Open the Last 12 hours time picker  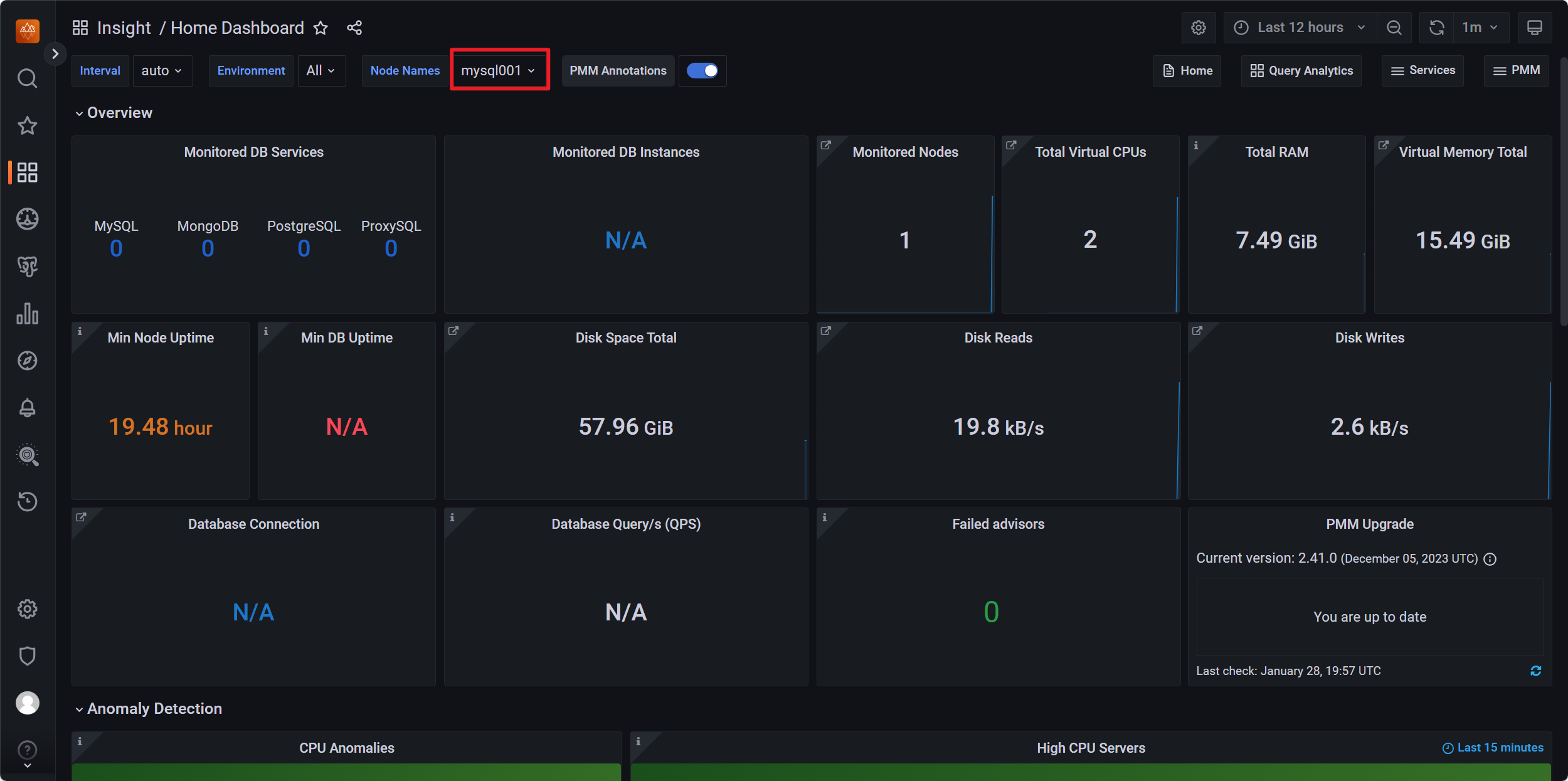(x=1300, y=28)
